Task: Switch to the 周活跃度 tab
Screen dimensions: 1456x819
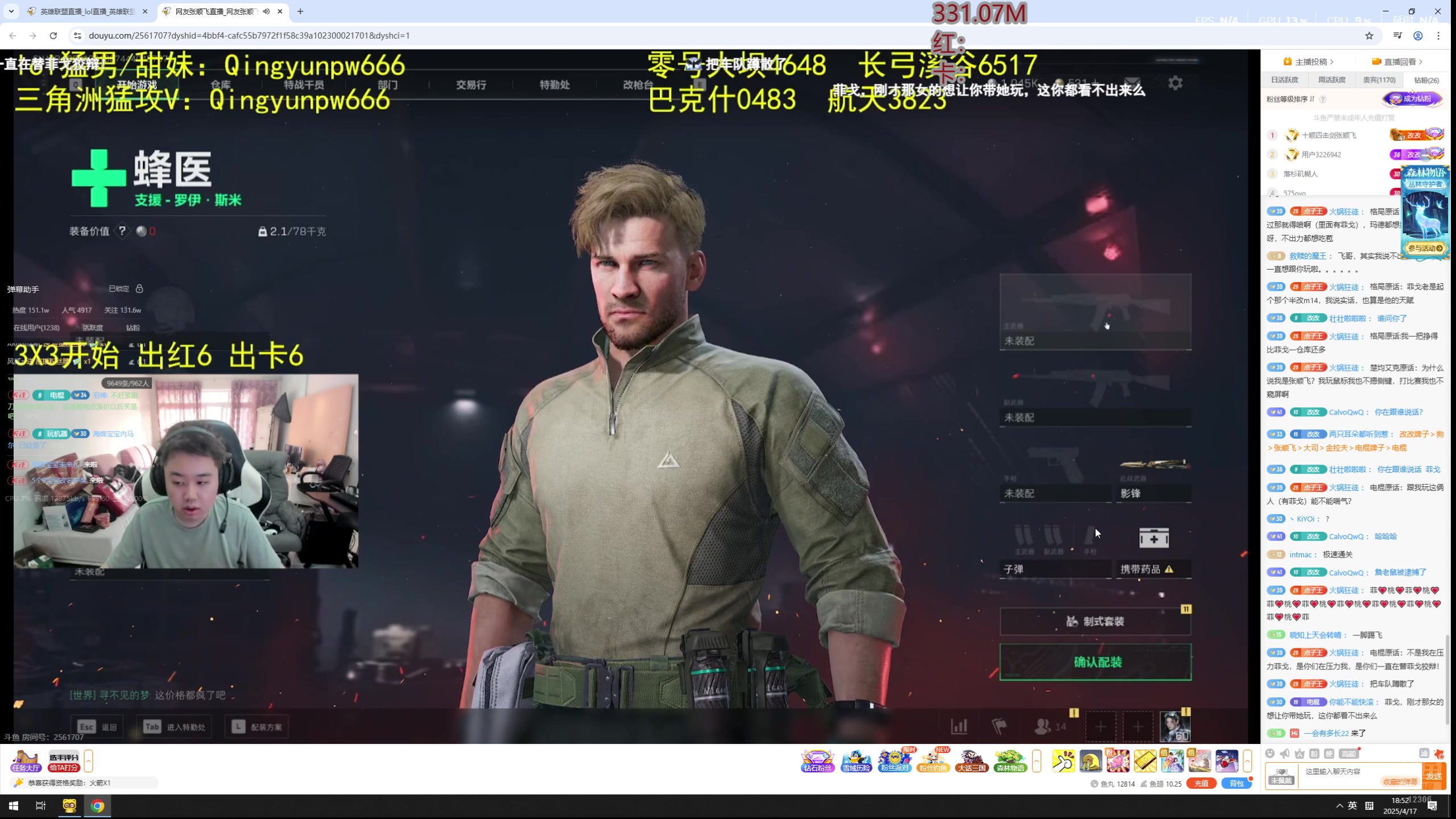Action: [1331, 80]
